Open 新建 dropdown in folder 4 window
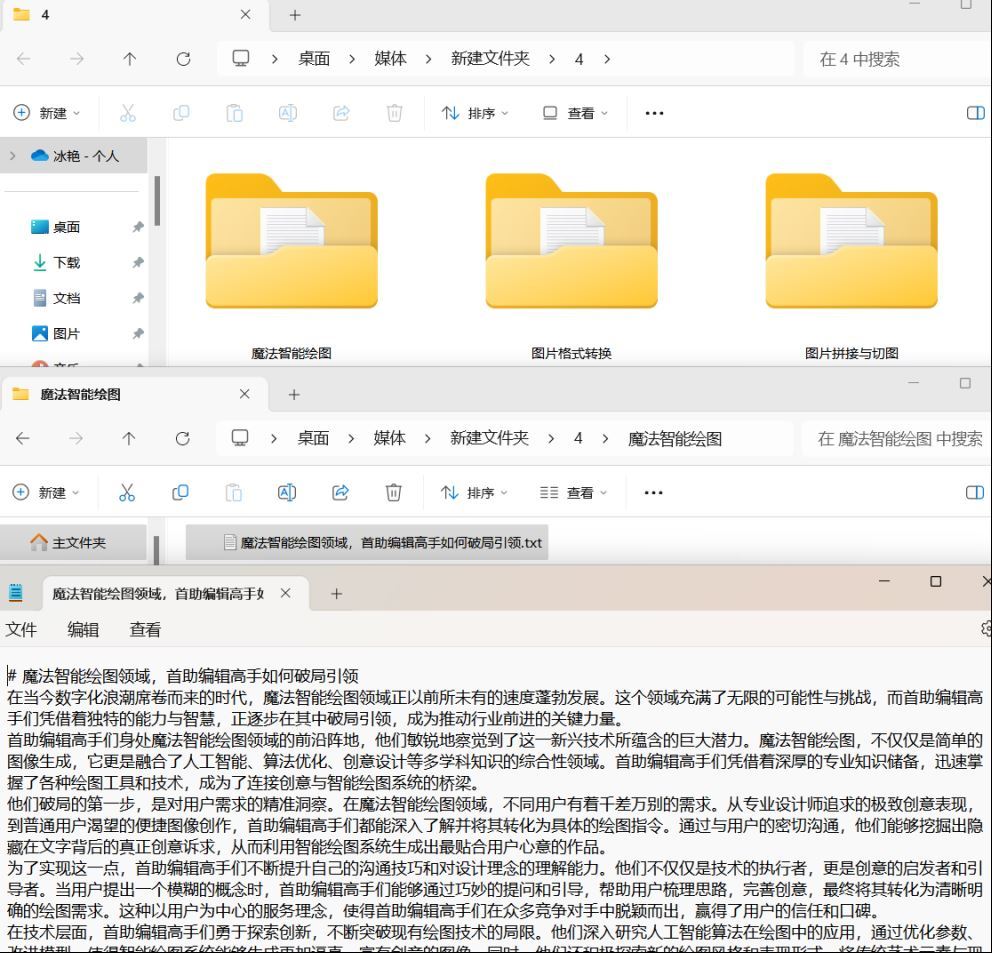The image size is (992, 953). pos(47,113)
